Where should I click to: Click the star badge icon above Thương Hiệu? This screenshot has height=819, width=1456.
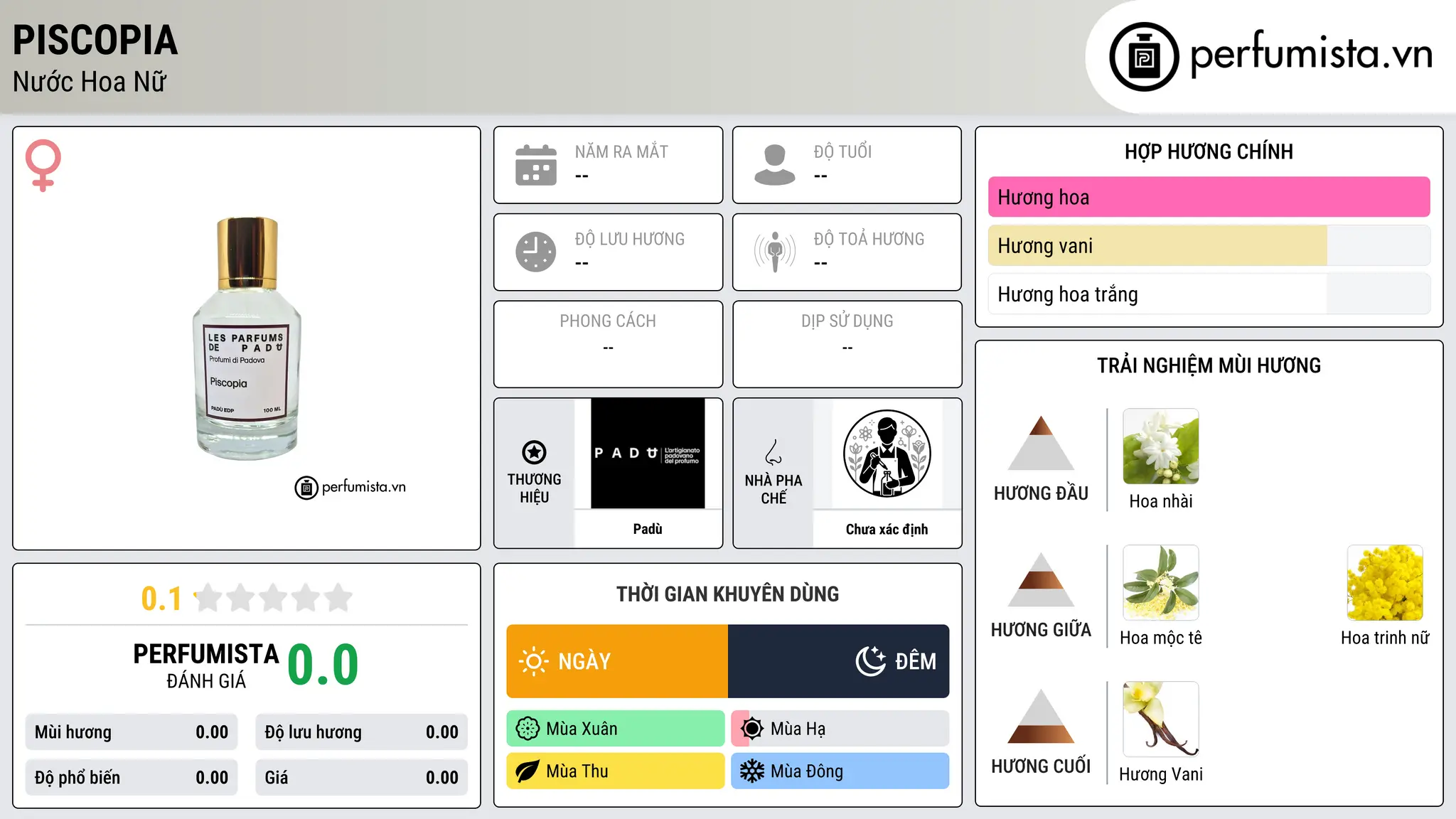pyautogui.click(x=534, y=452)
